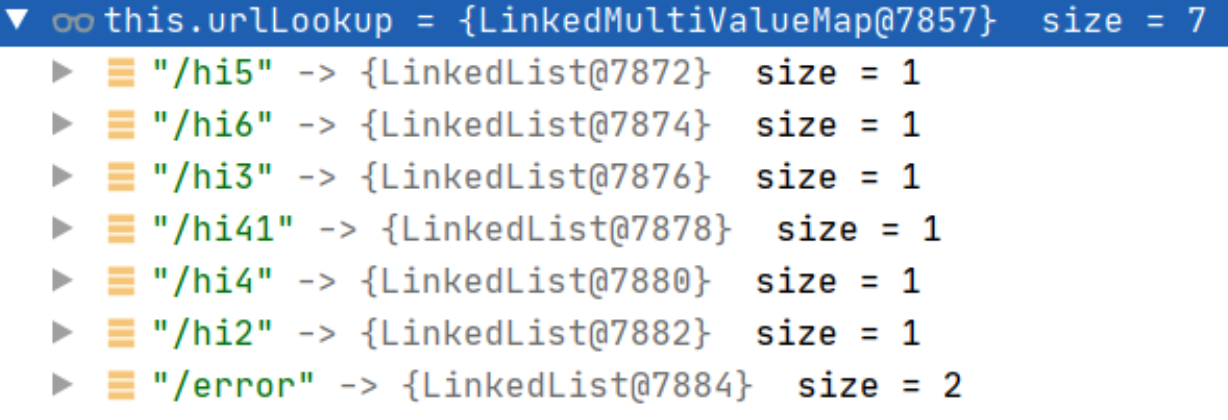Select the LinkedList@7872 value text
The height and width of the screenshot is (420, 1228).
pos(538,72)
